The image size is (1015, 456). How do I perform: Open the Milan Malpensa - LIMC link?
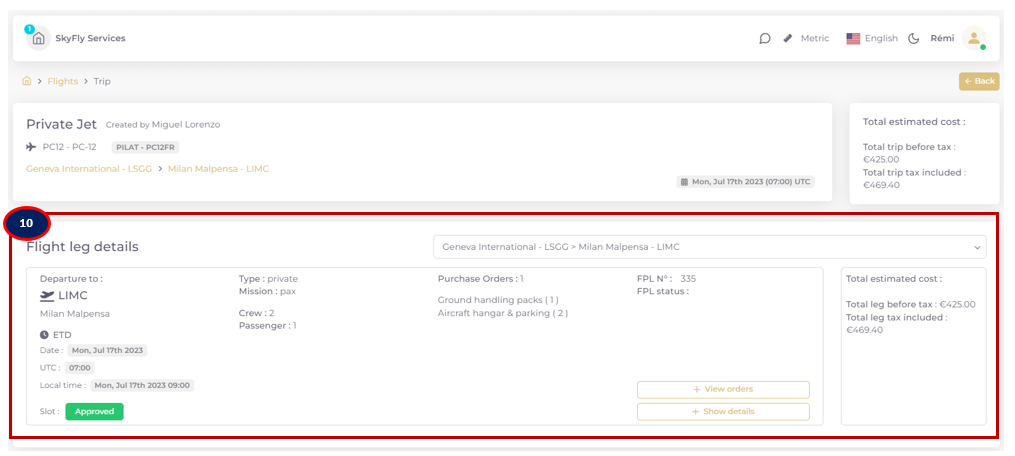(x=218, y=168)
